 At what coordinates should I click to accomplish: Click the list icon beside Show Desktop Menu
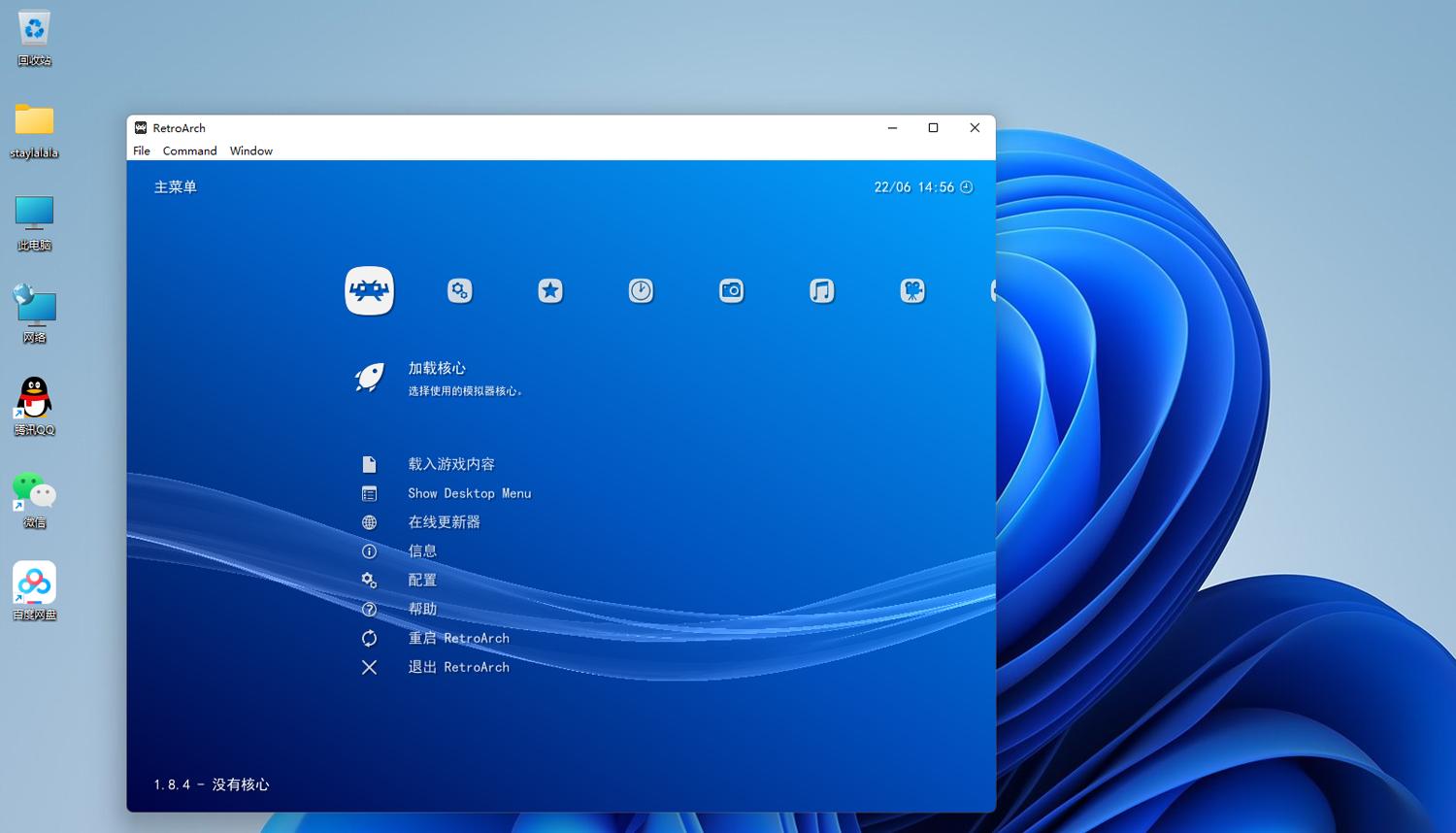pos(369,493)
